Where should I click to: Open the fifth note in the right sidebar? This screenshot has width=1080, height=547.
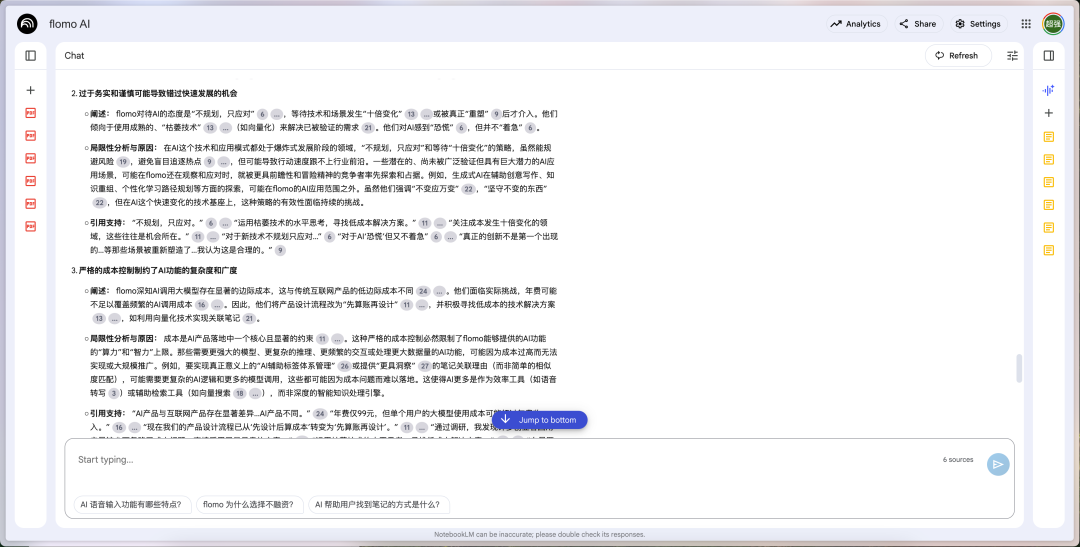point(1048,228)
